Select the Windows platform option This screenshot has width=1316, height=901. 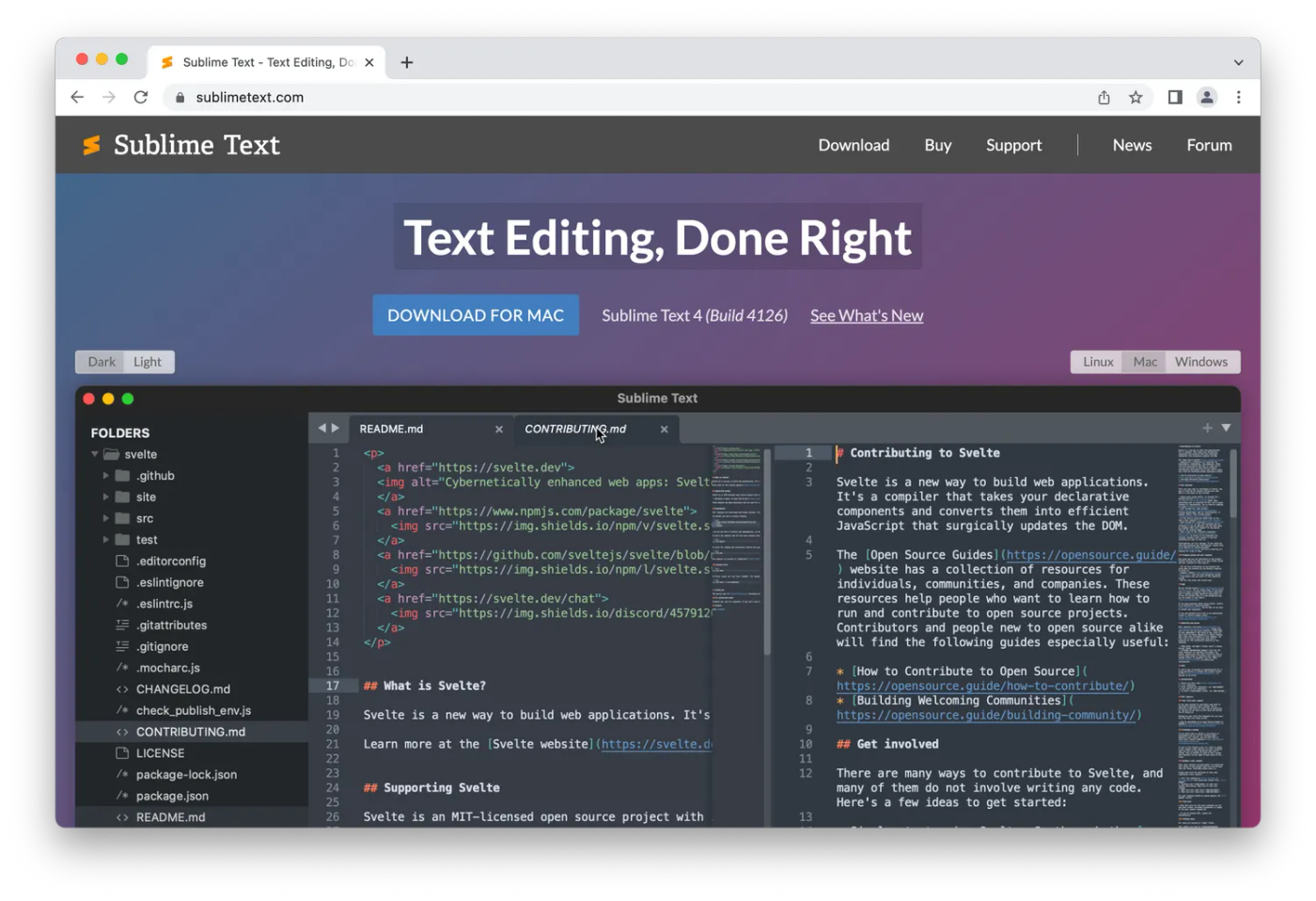coord(1200,361)
